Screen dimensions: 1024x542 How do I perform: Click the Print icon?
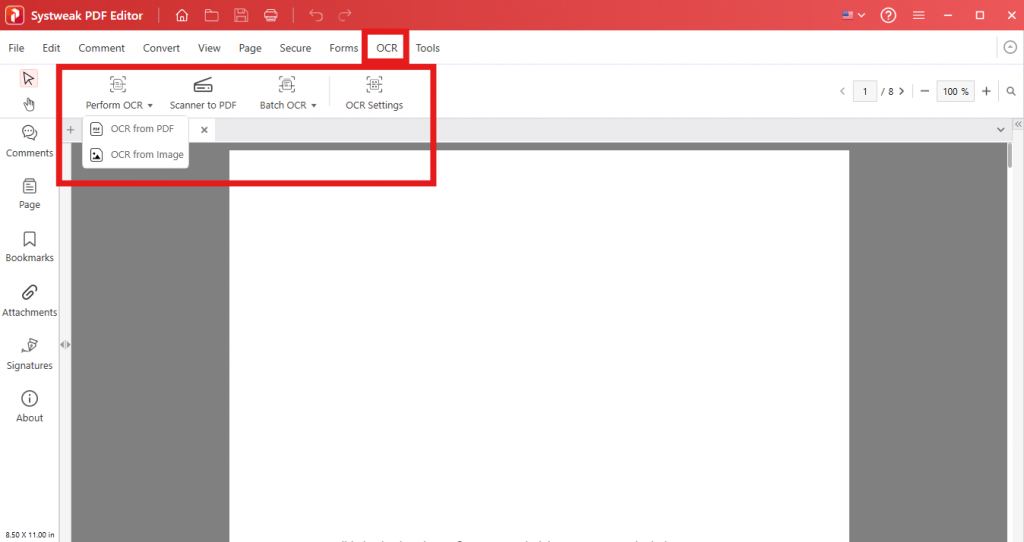(x=271, y=15)
